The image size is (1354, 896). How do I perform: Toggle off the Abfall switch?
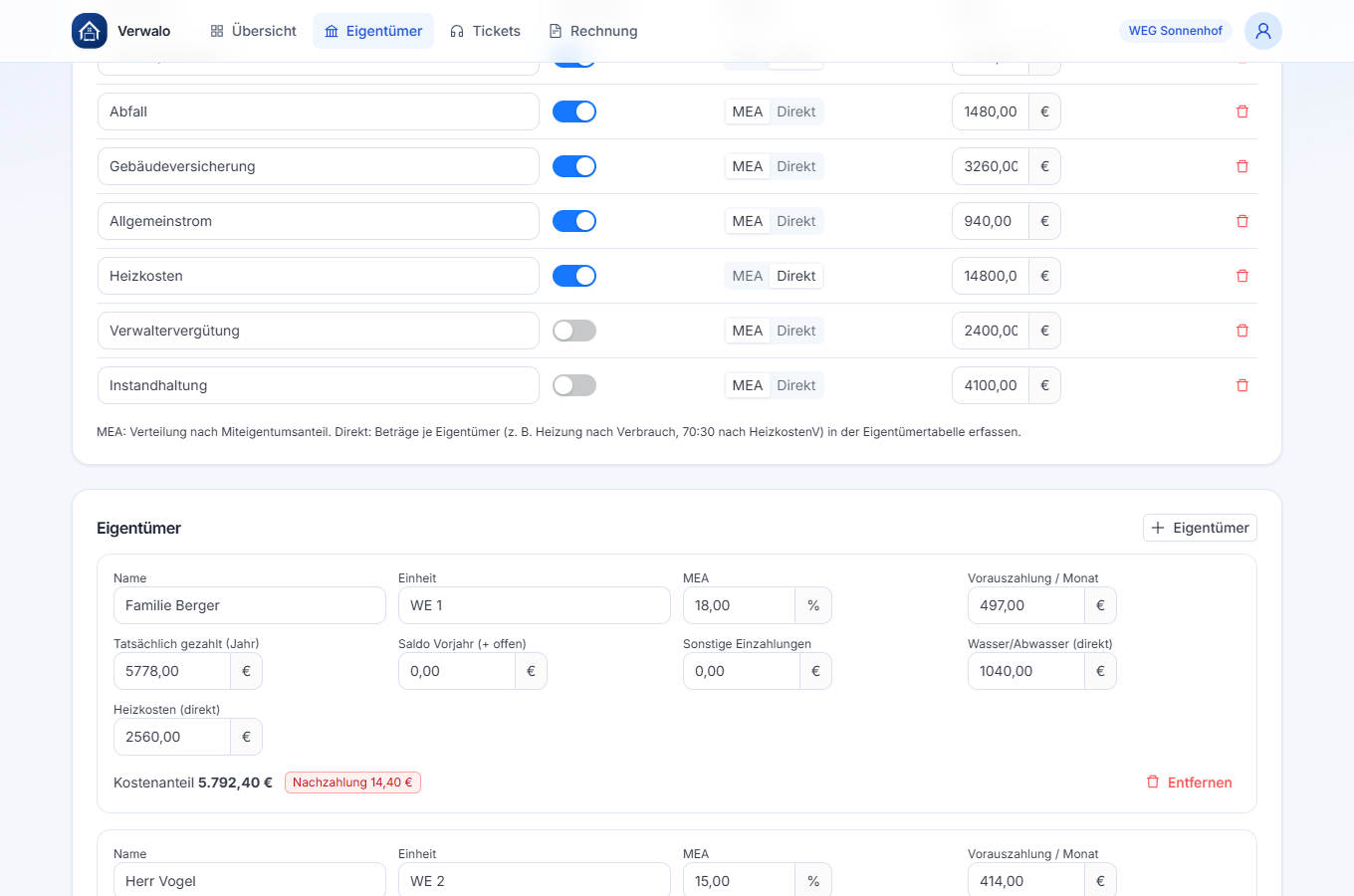click(574, 112)
